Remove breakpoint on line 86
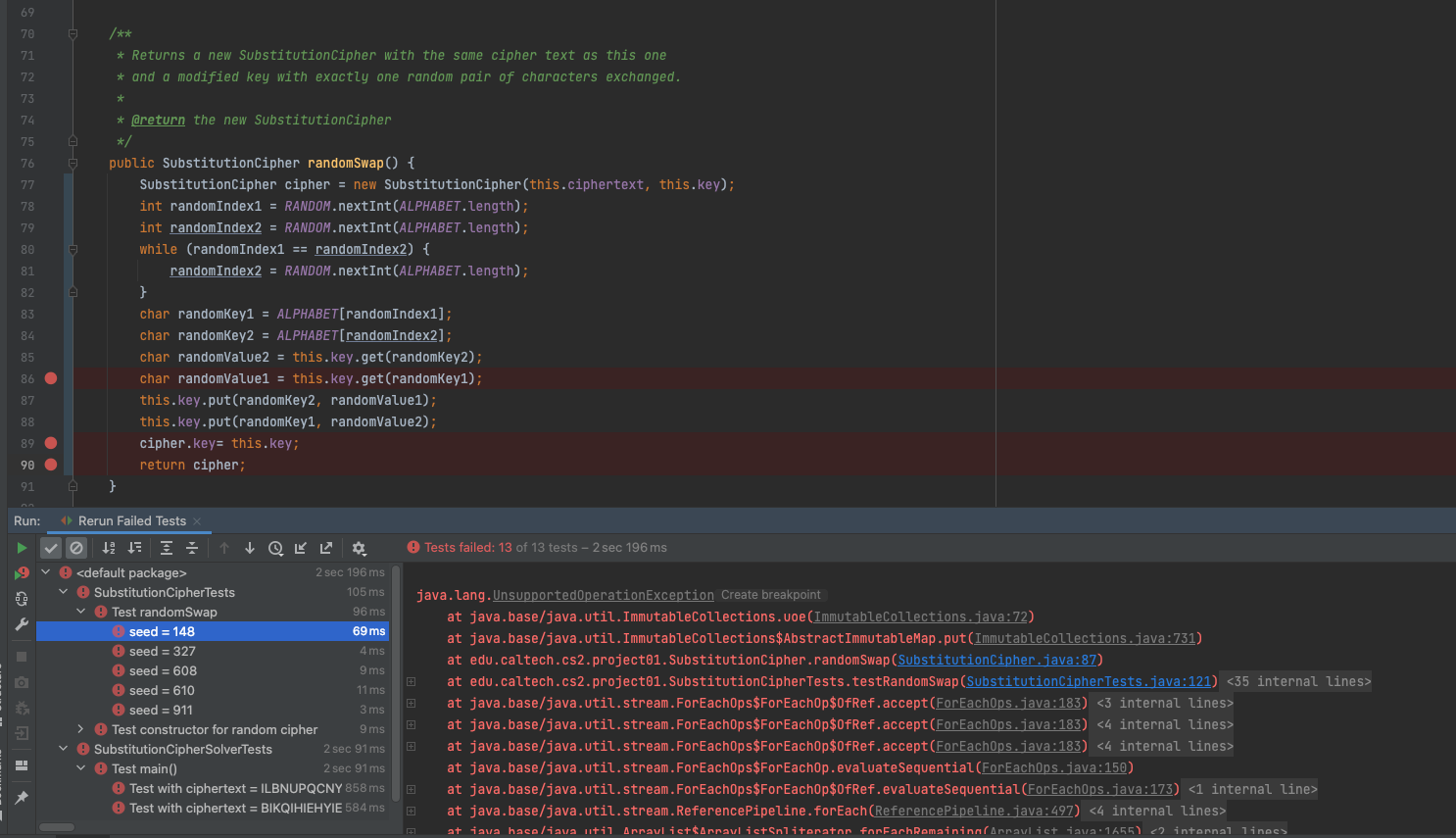This screenshot has width=1456, height=838. coord(51,378)
